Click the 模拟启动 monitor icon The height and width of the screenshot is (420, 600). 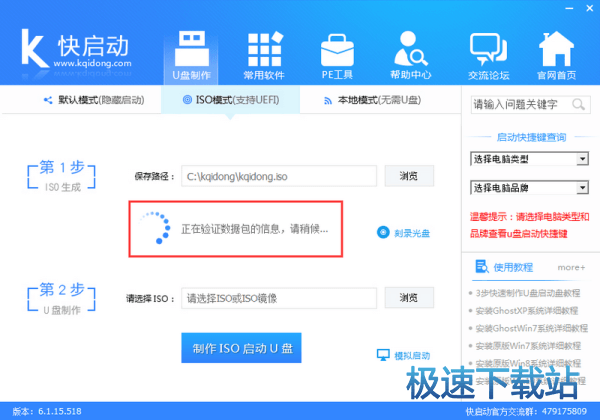[x=383, y=355]
